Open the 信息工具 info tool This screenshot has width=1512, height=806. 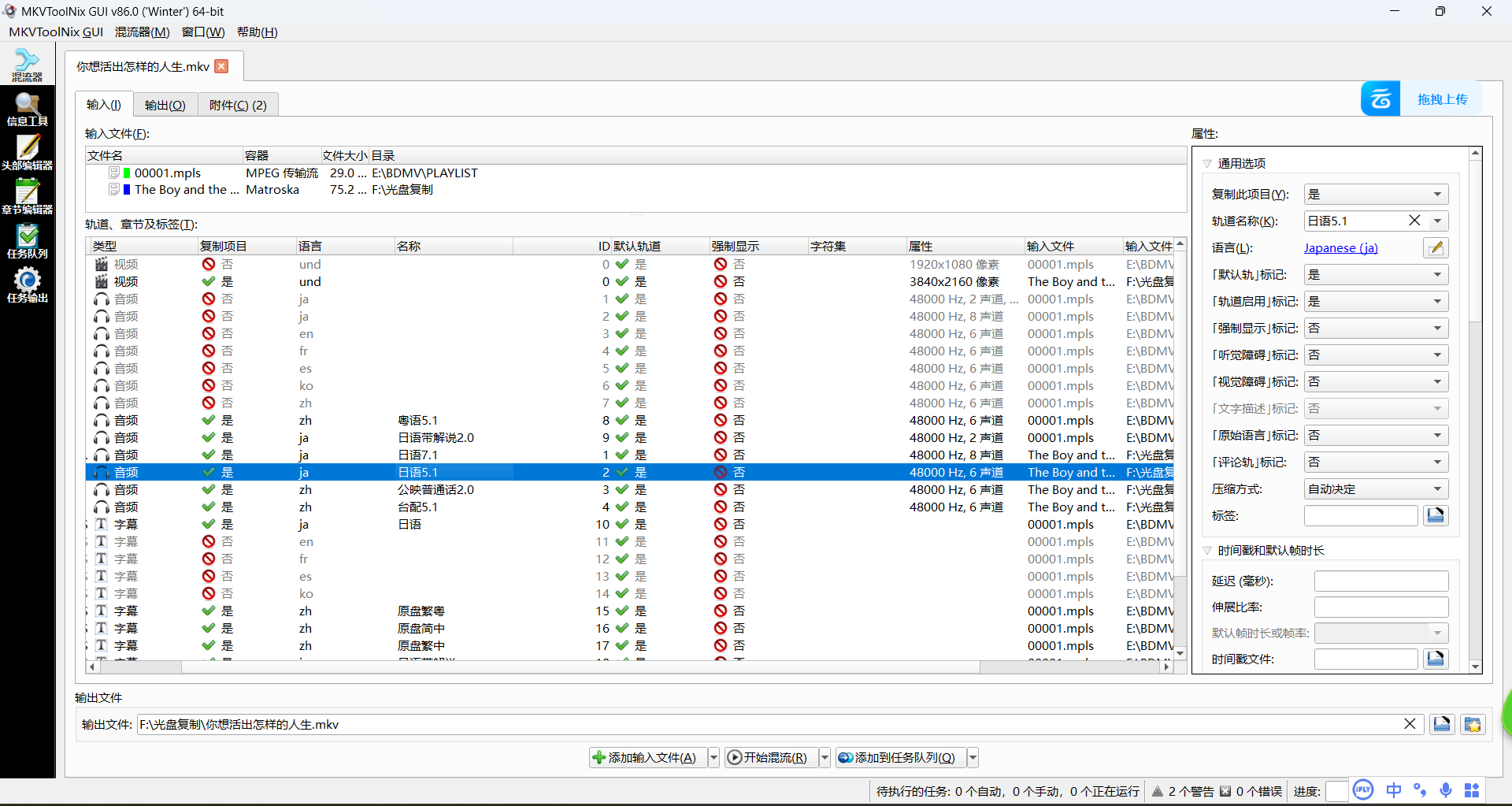tap(27, 110)
